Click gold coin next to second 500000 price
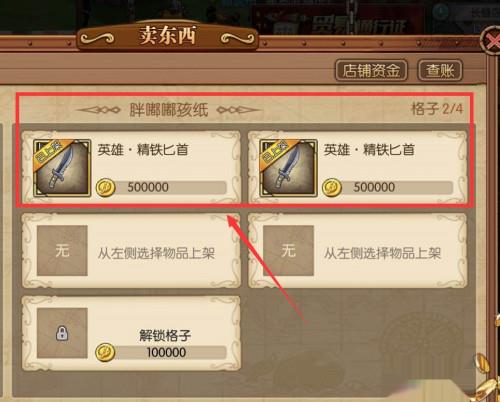The image size is (500, 402). click(x=332, y=187)
